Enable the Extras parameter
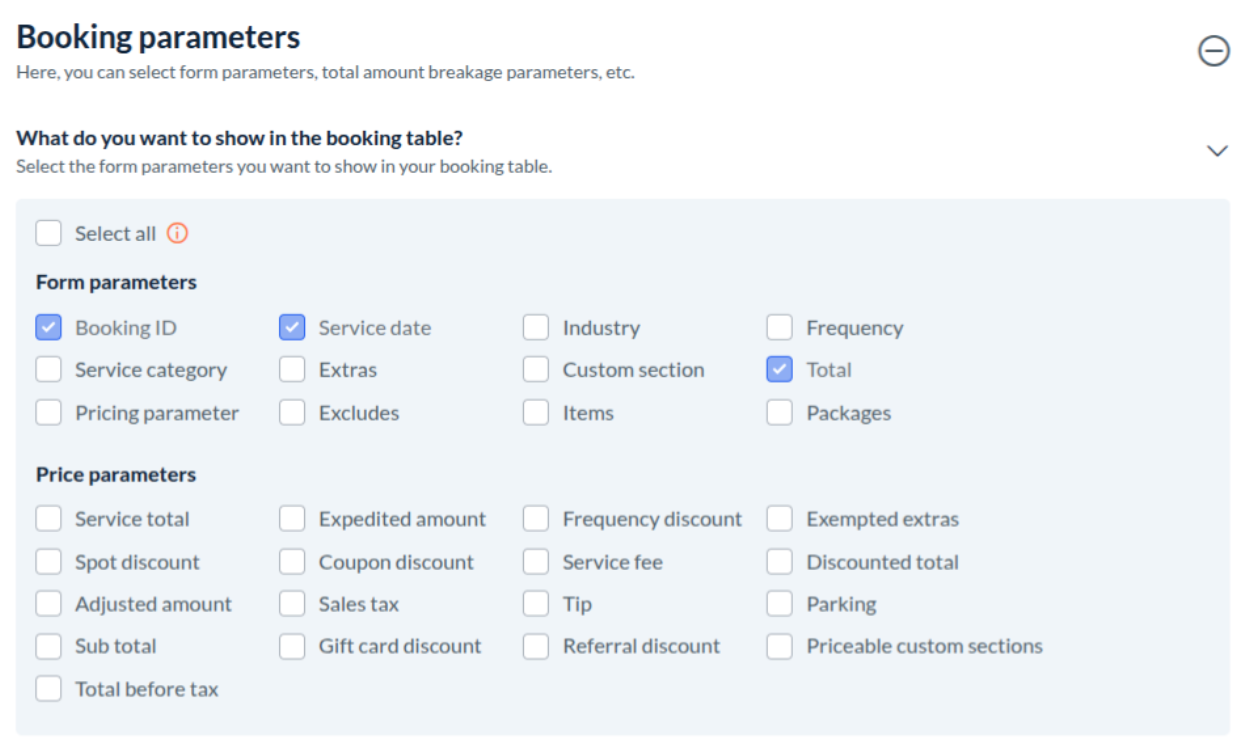 pos(292,370)
